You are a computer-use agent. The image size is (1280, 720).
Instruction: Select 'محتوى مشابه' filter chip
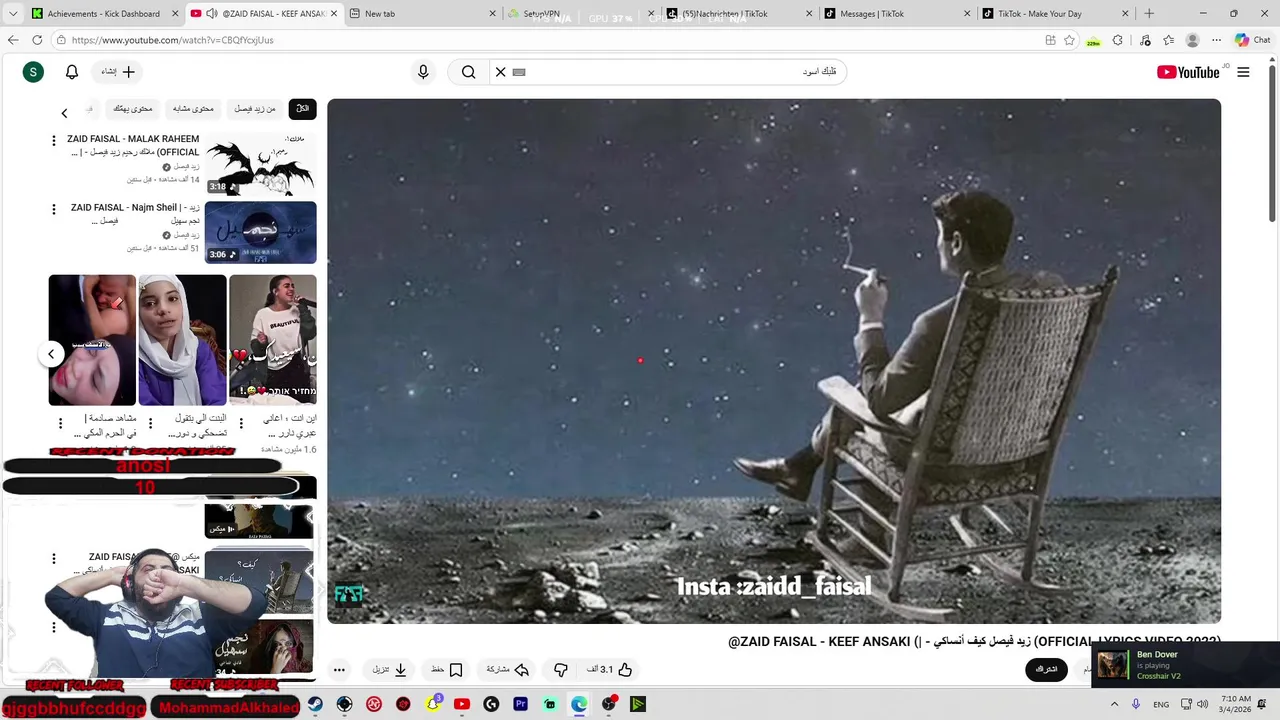(193, 108)
